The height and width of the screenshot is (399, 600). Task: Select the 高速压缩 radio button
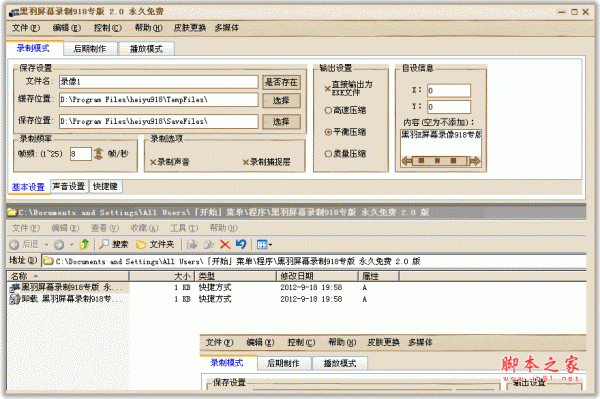click(345, 111)
